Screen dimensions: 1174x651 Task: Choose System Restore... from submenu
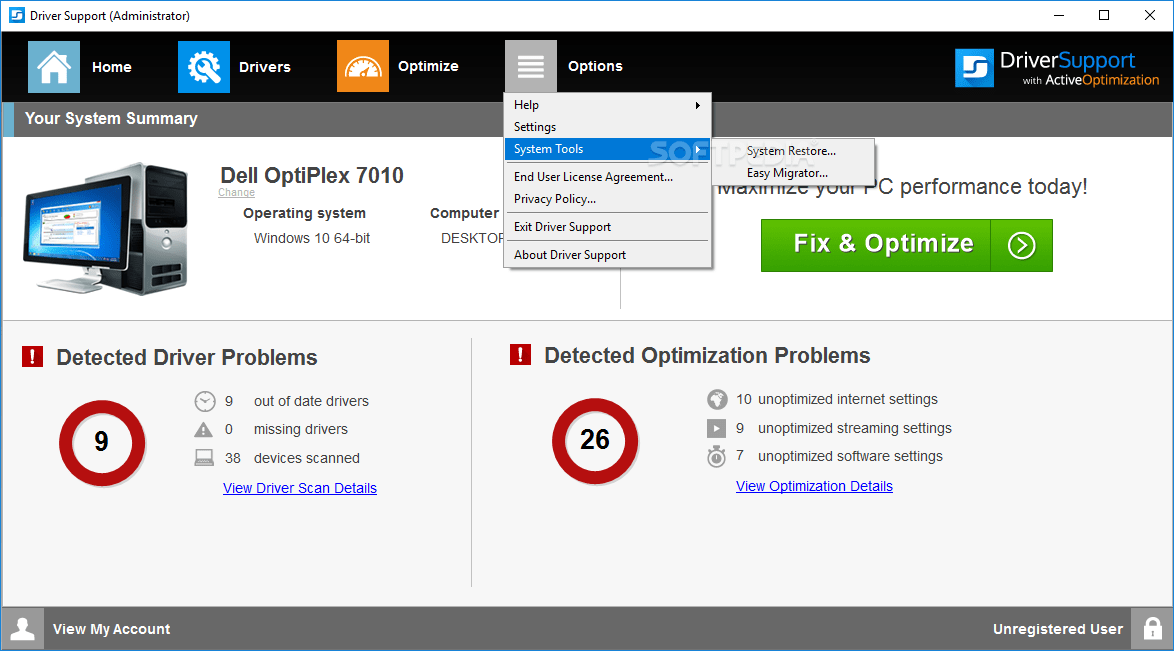coord(793,151)
